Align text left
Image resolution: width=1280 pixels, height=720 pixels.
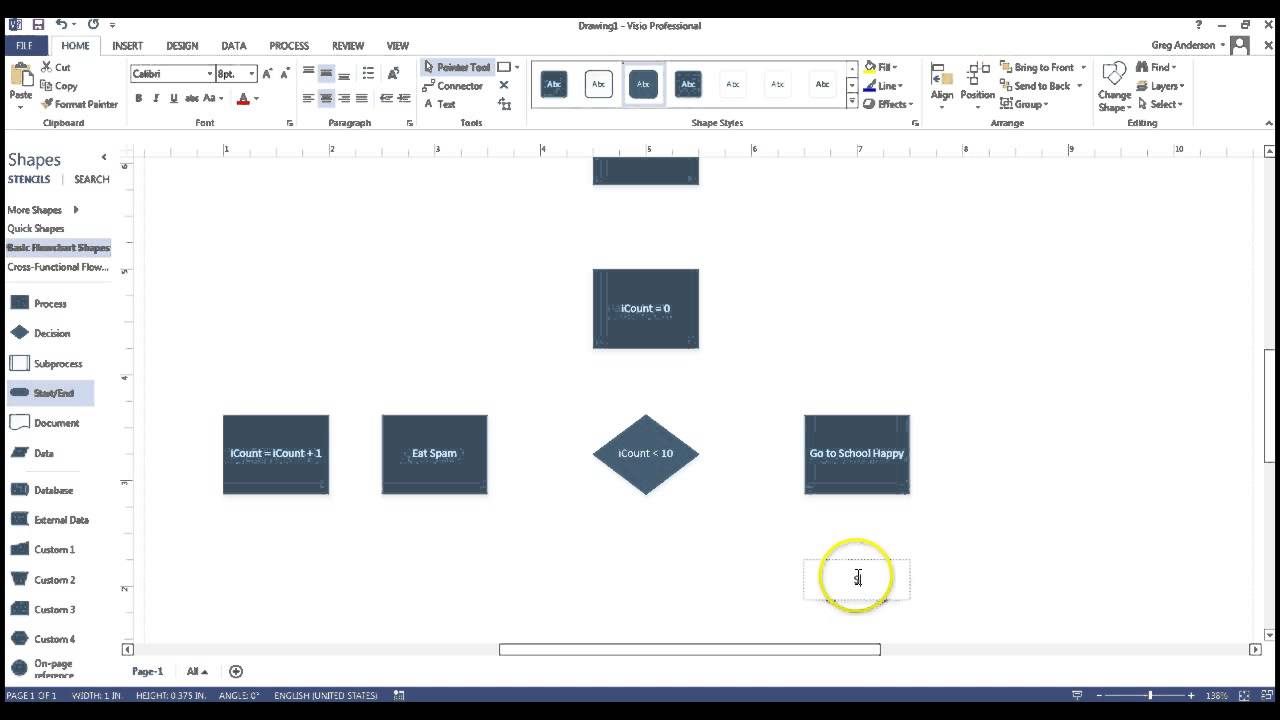pos(308,98)
